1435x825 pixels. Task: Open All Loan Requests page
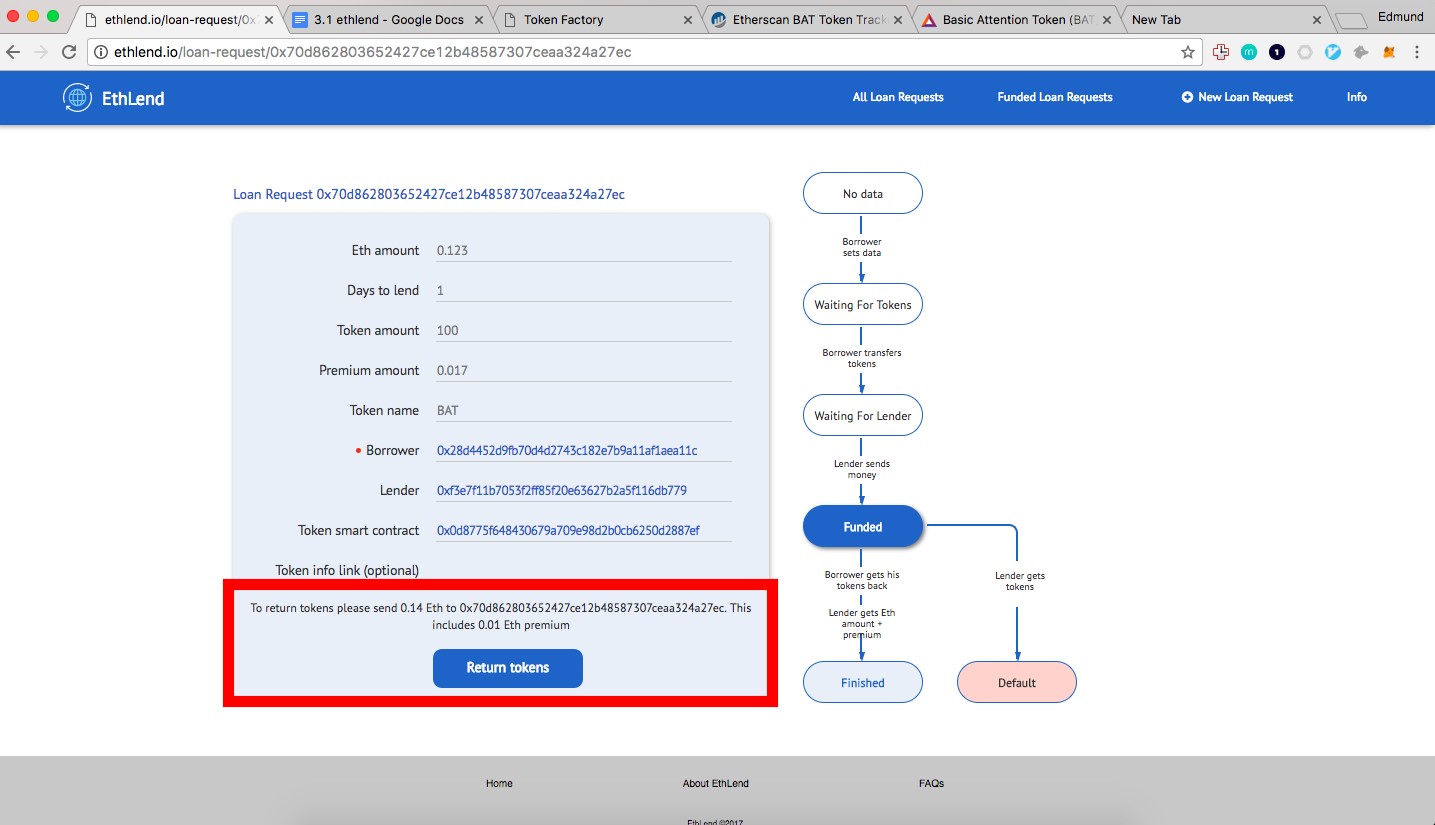tap(898, 97)
